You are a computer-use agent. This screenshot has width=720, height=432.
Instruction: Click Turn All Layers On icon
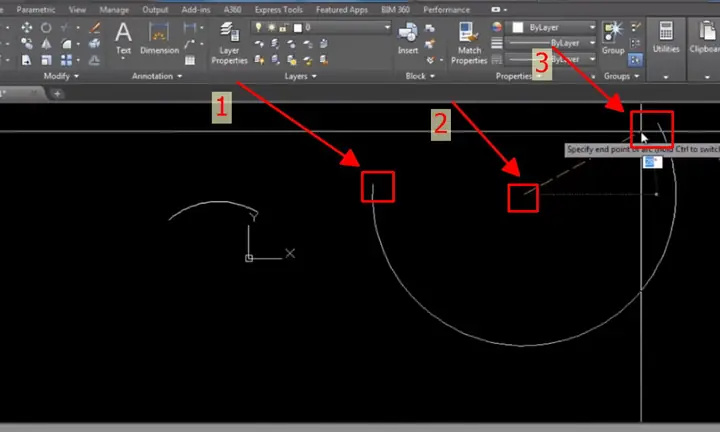click(x=259, y=60)
